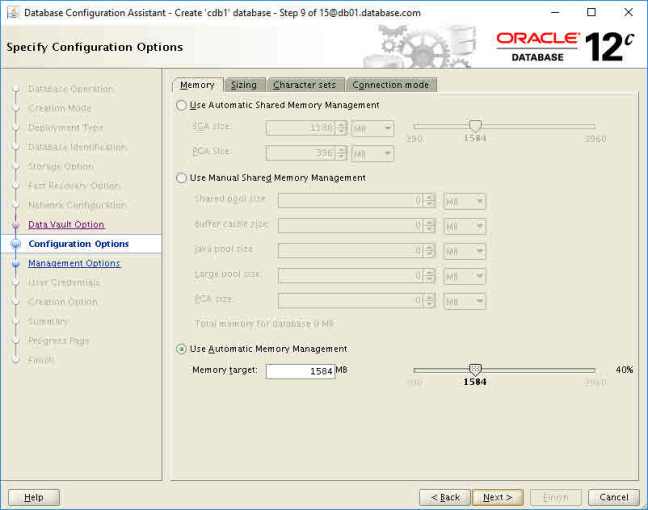Select Use Manual Shared Memory Management
Viewport: 648px width, 510px height.
pyautogui.click(x=181, y=178)
